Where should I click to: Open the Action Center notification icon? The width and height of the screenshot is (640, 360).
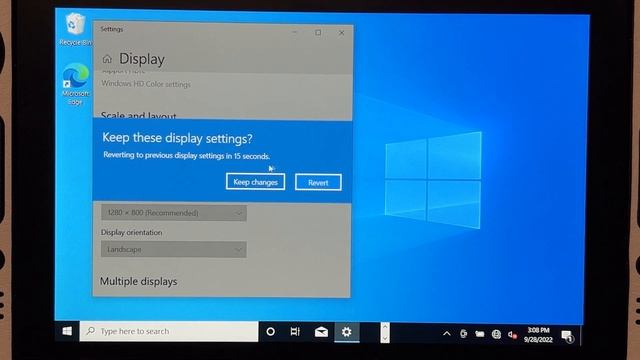point(567,336)
